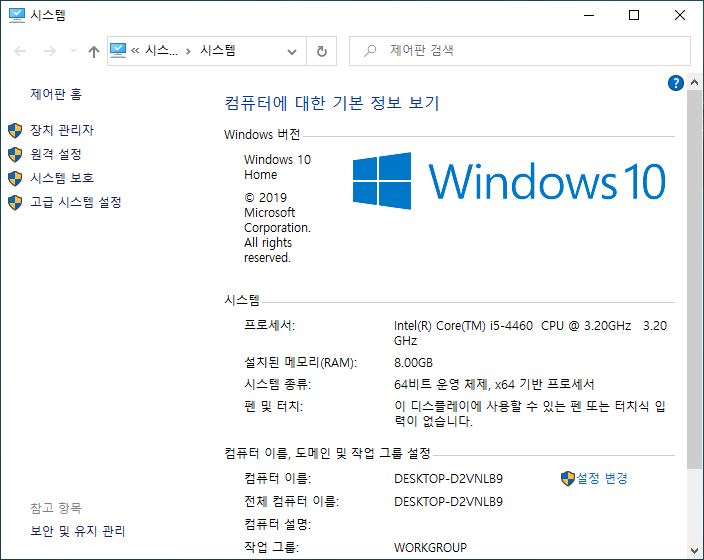Open 제어판 홈 link

coord(56,94)
